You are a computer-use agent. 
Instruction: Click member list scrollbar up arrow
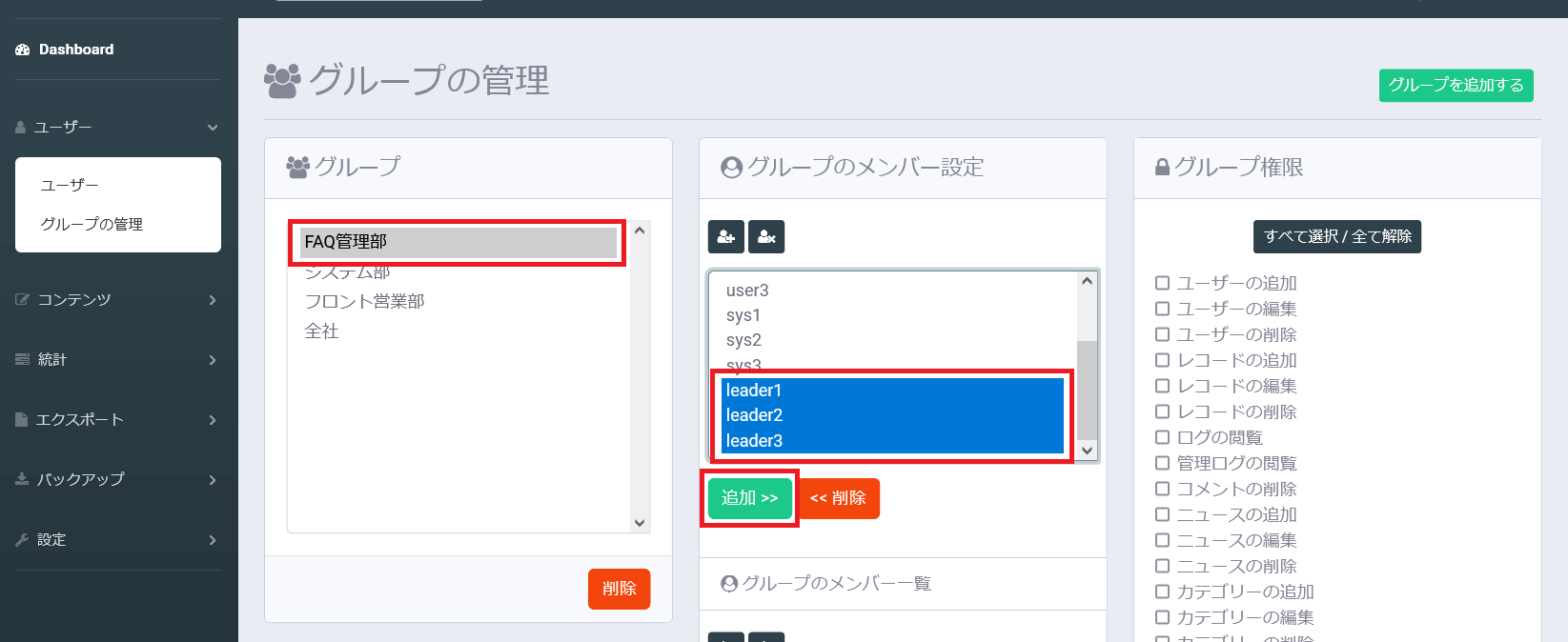pos(1087,281)
